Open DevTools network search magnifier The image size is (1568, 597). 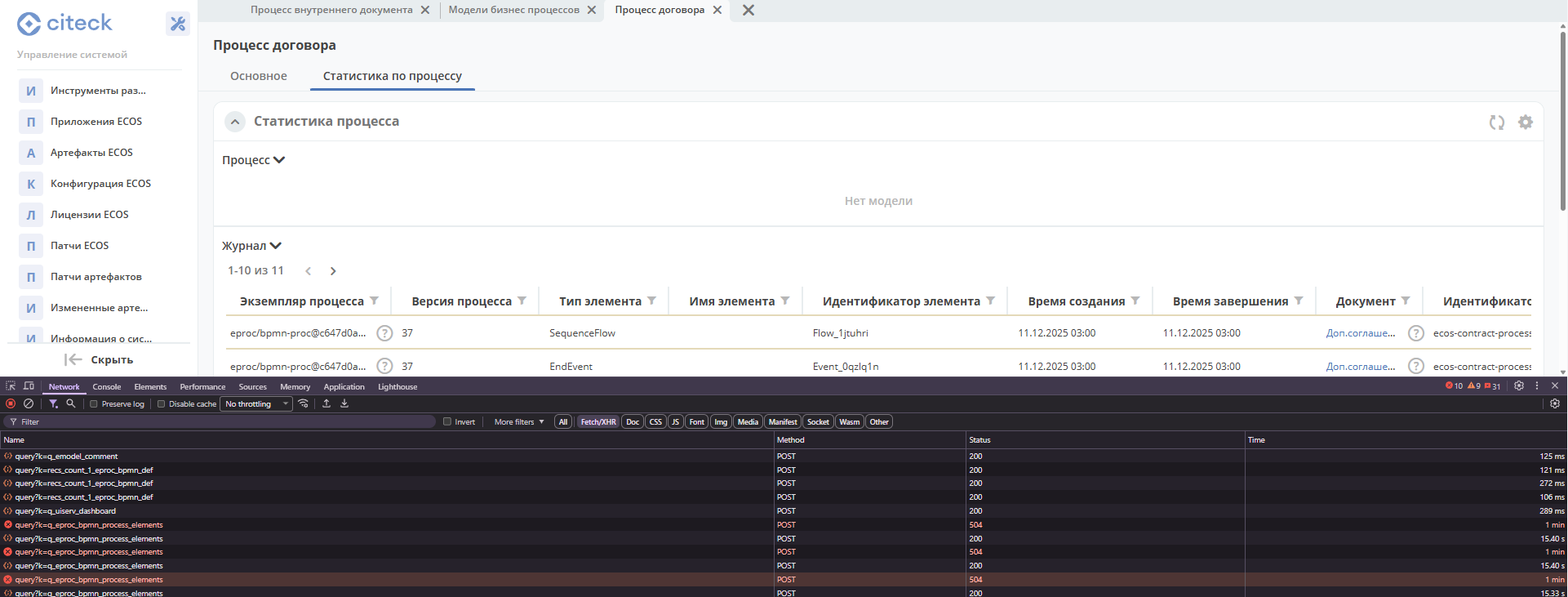tap(71, 403)
